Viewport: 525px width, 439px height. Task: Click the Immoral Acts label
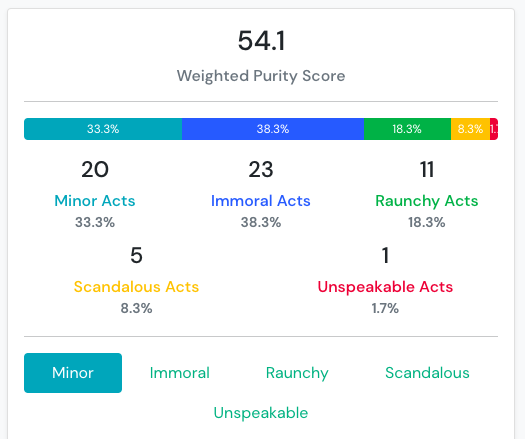click(260, 201)
